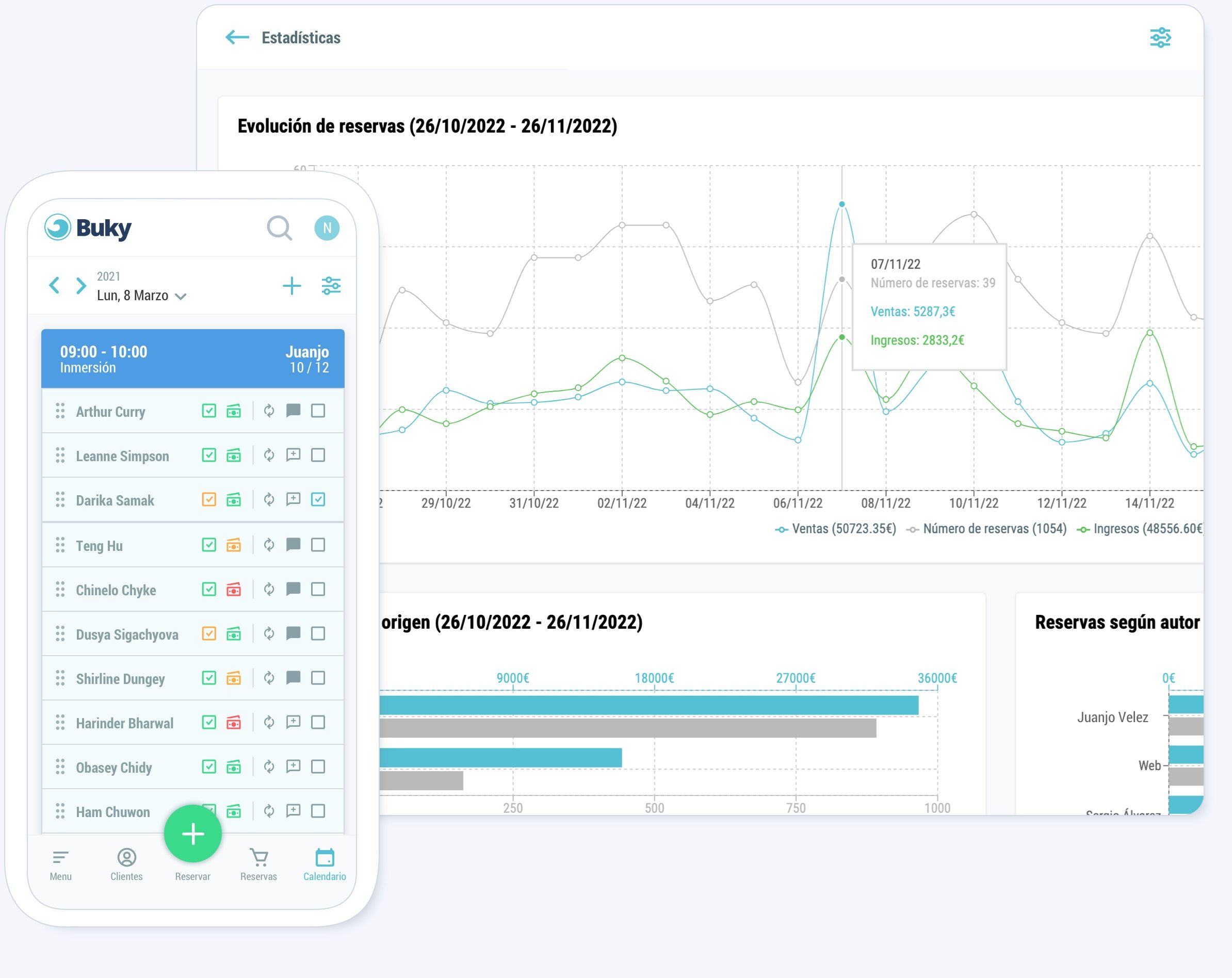Tick the empty checkbox for Shirline Dungey

pos(318,678)
